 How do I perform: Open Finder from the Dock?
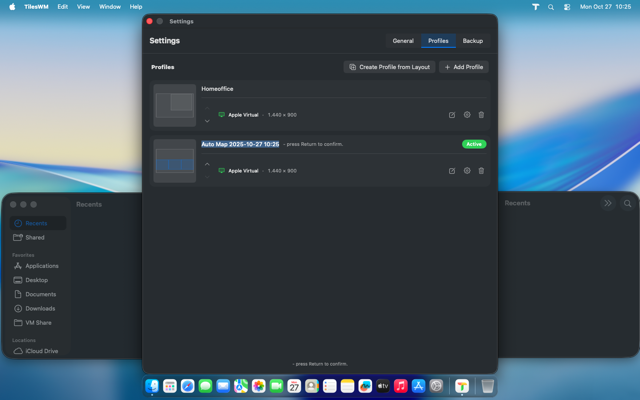(152, 386)
